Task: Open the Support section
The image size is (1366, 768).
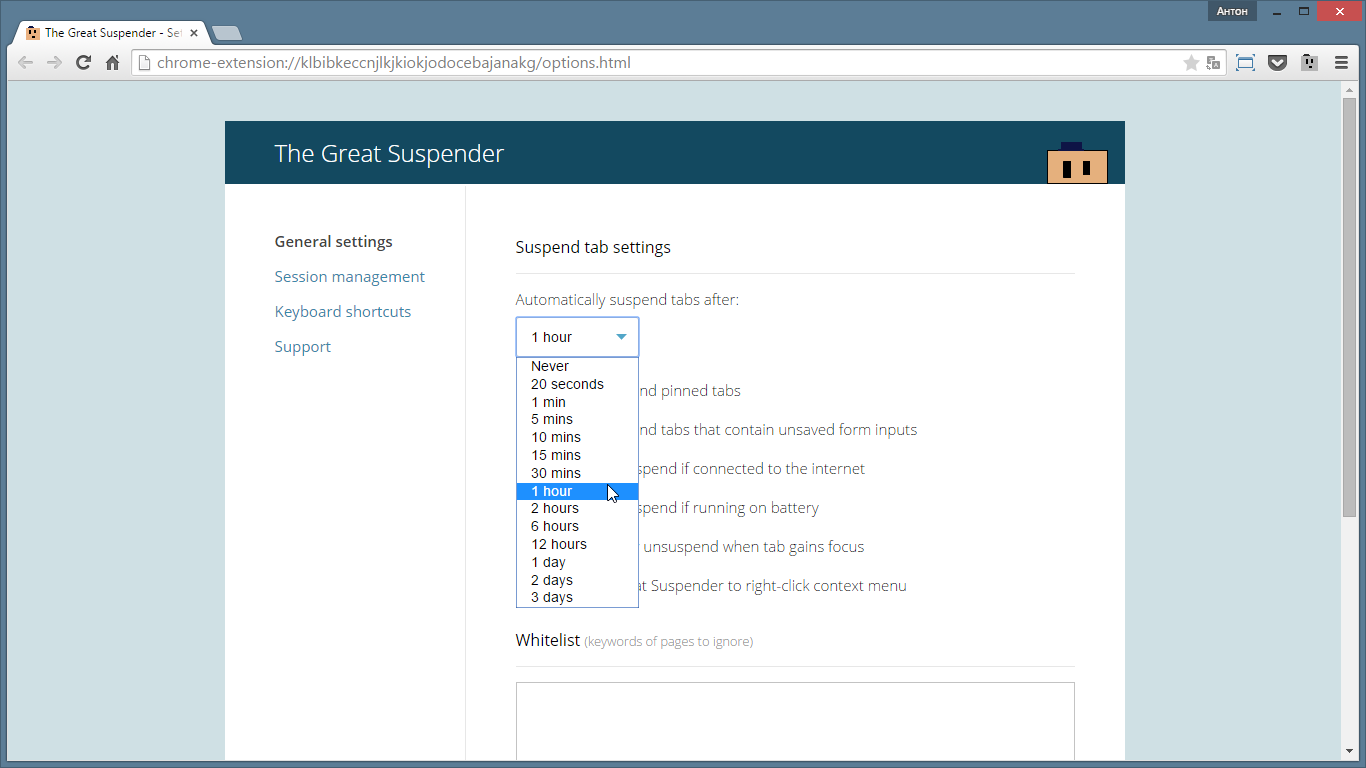Action: (303, 347)
